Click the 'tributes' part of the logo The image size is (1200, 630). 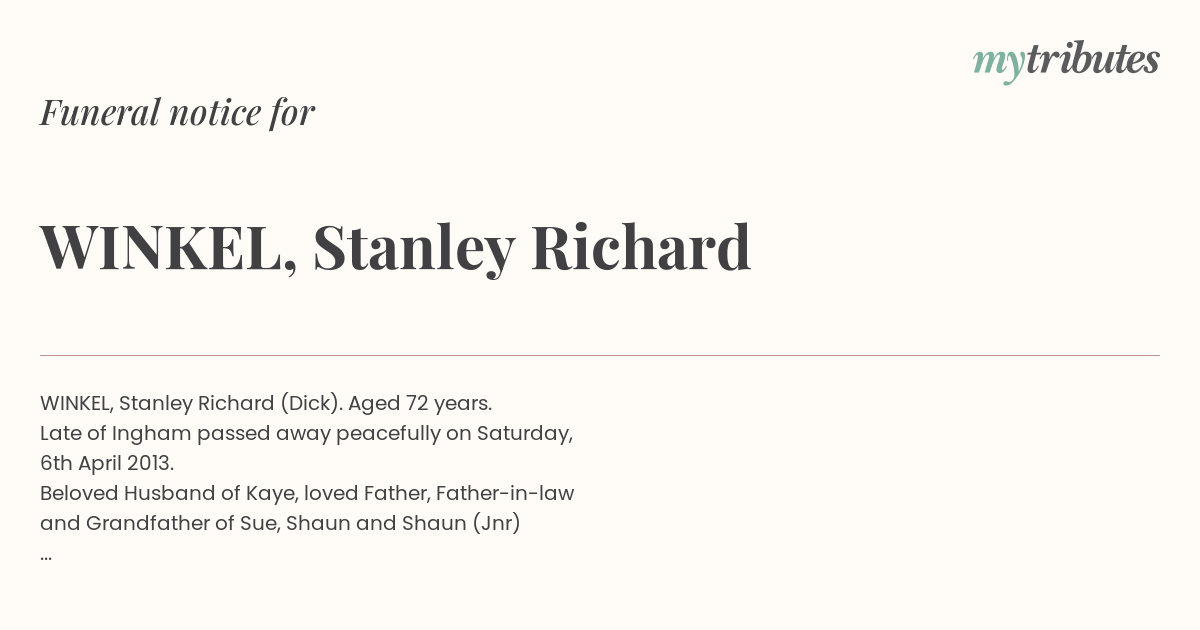tap(1092, 59)
